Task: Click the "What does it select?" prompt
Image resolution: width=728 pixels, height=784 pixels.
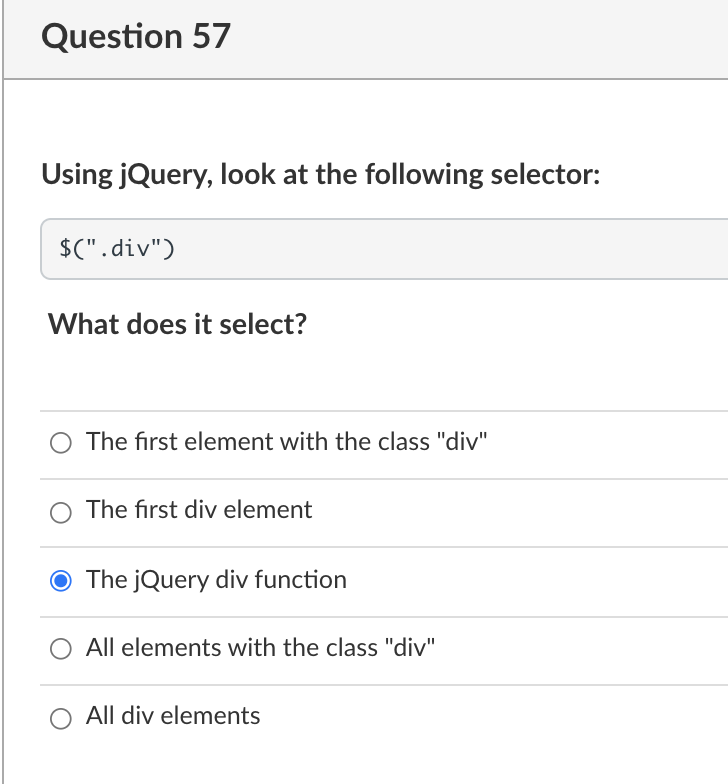Action: pyautogui.click(x=177, y=324)
